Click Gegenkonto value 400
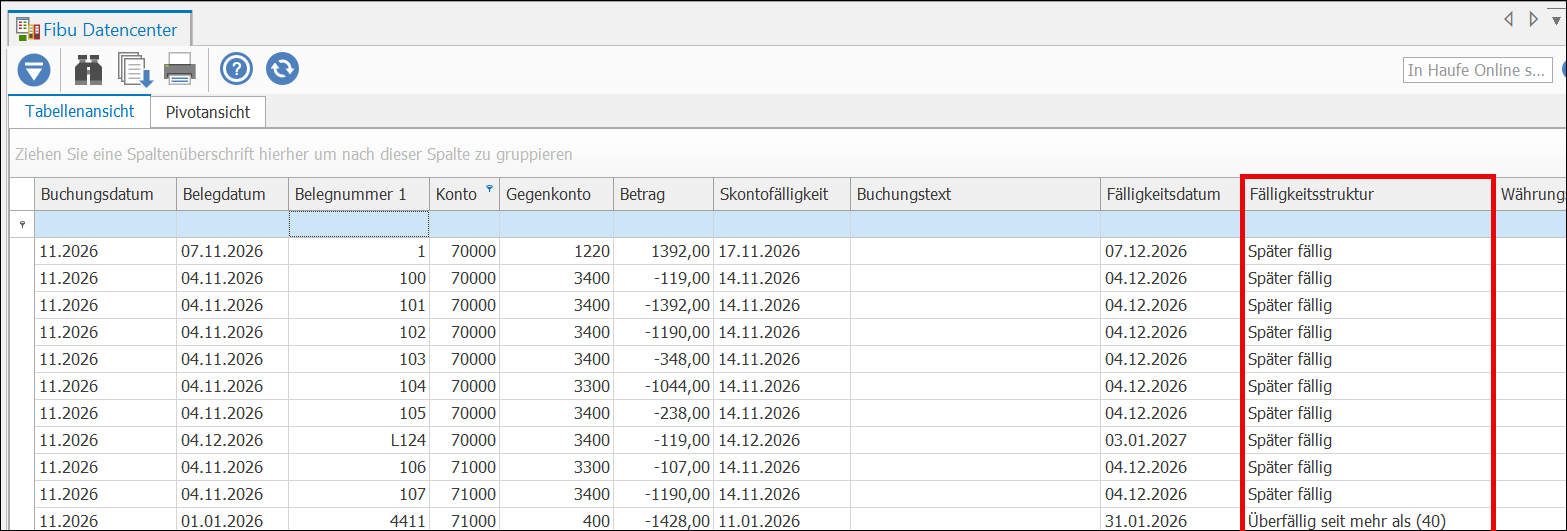 [556, 520]
